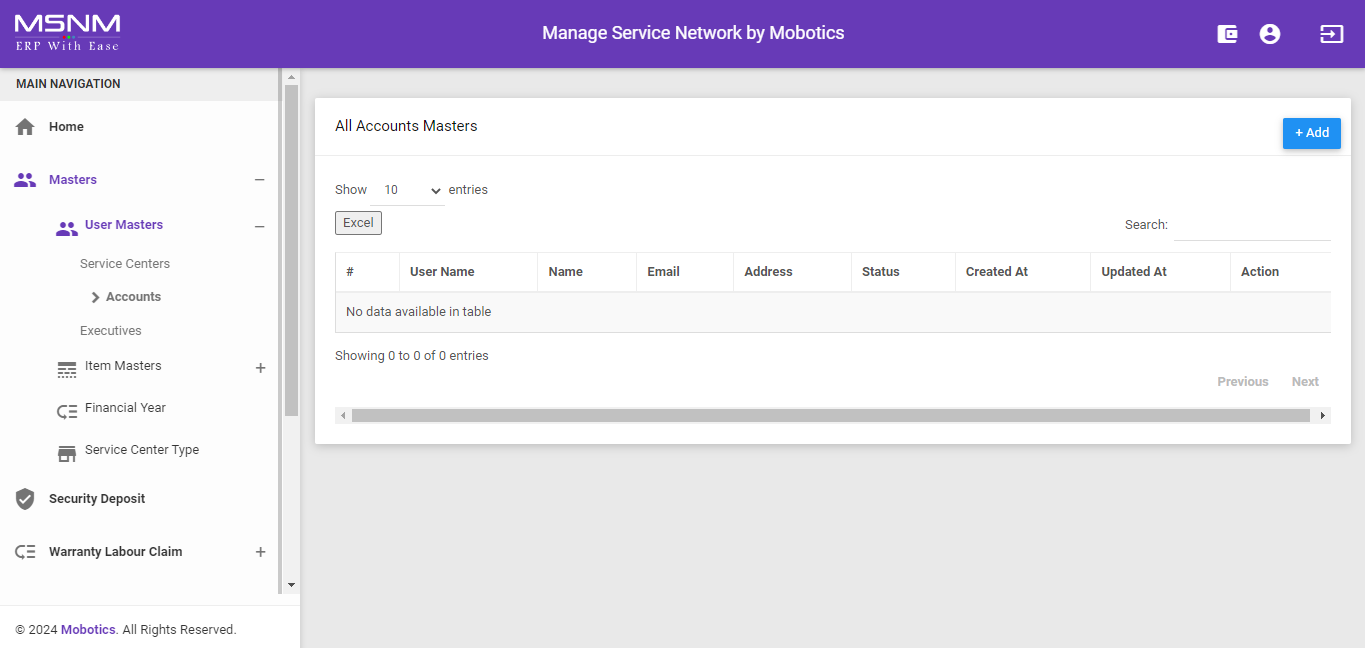Image resolution: width=1365 pixels, height=648 pixels.
Task: Open the Mobotics footer link
Action: point(88,630)
